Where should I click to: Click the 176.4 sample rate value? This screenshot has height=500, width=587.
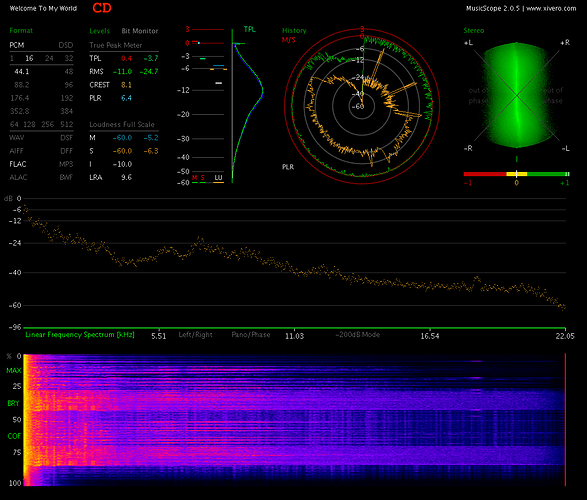coord(19,98)
